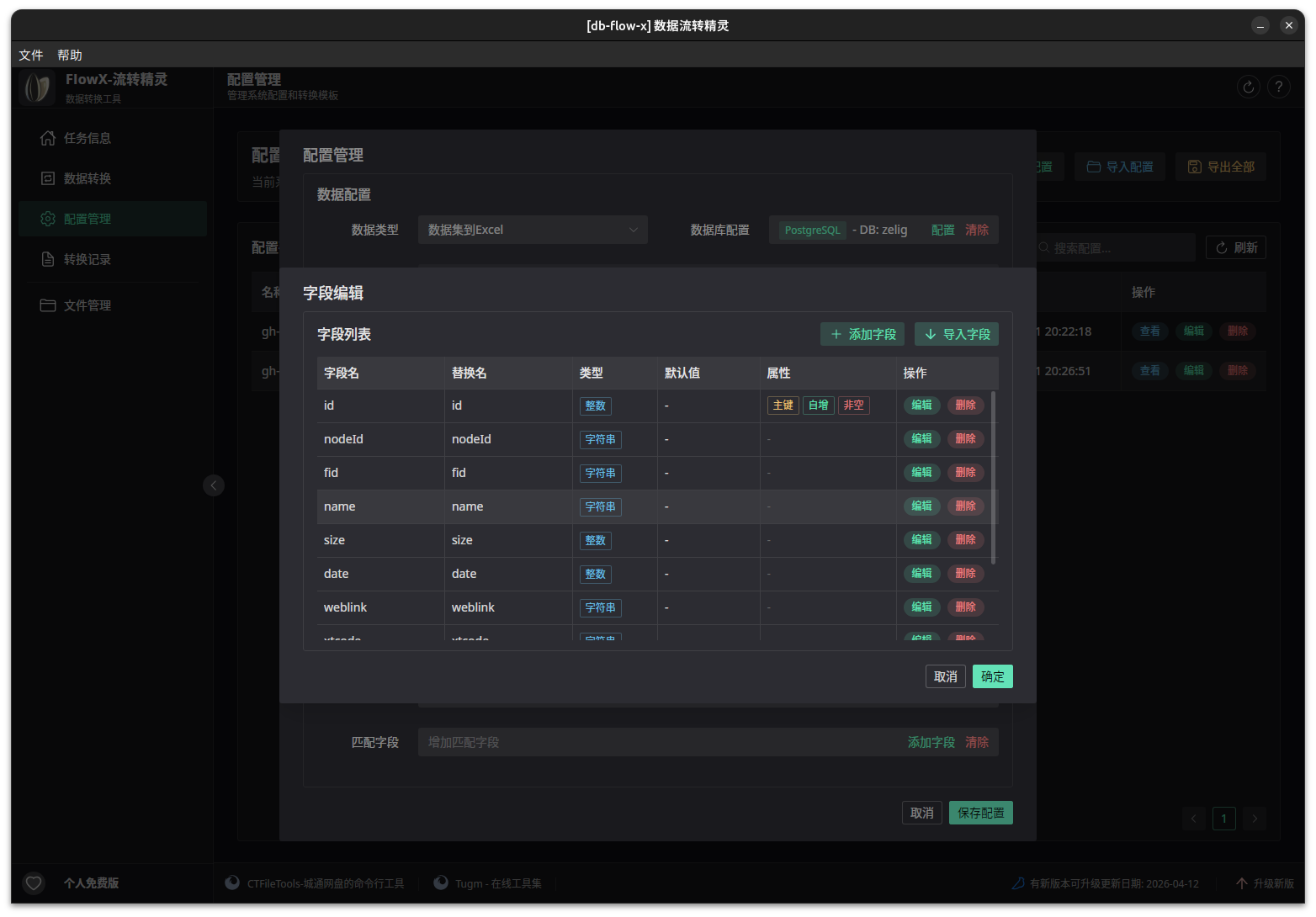Collapse the sidebar with the left chevron
Viewport: 1316px width, 917px height.
(214, 485)
